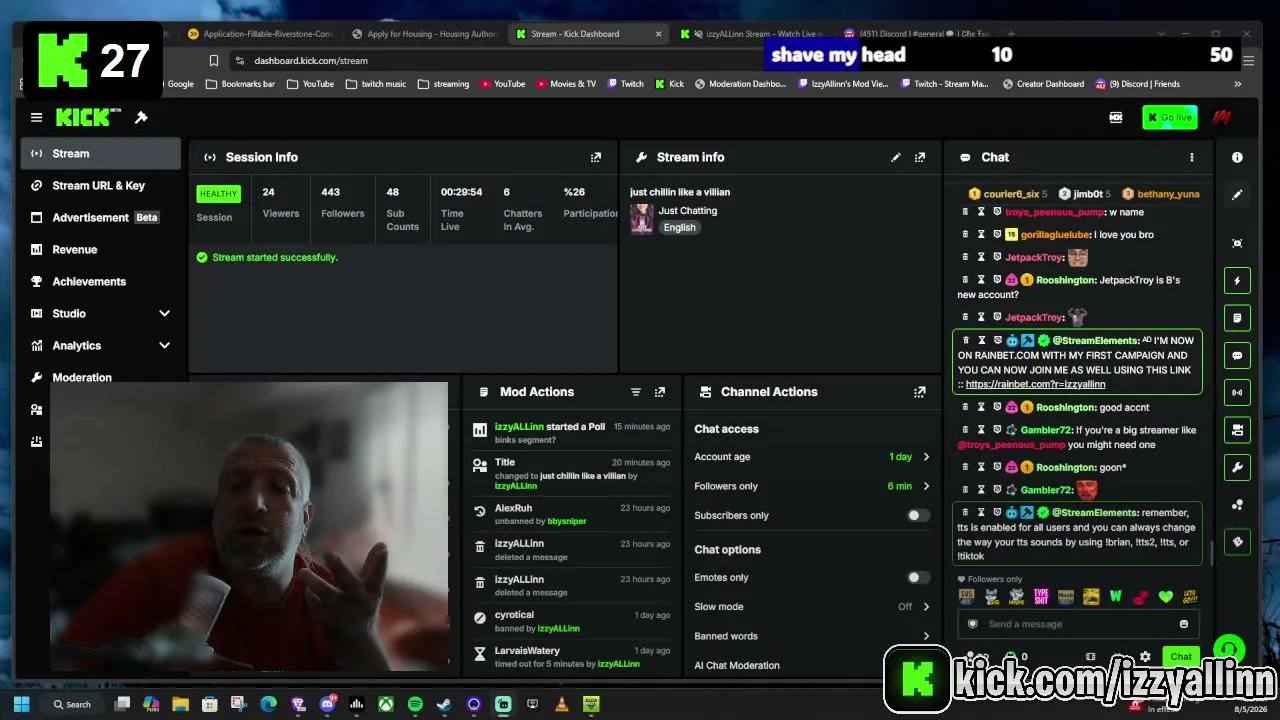Open the 'twitch music' bookmarks folder
The height and width of the screenshot is (720, 1280).
[376, 84]
